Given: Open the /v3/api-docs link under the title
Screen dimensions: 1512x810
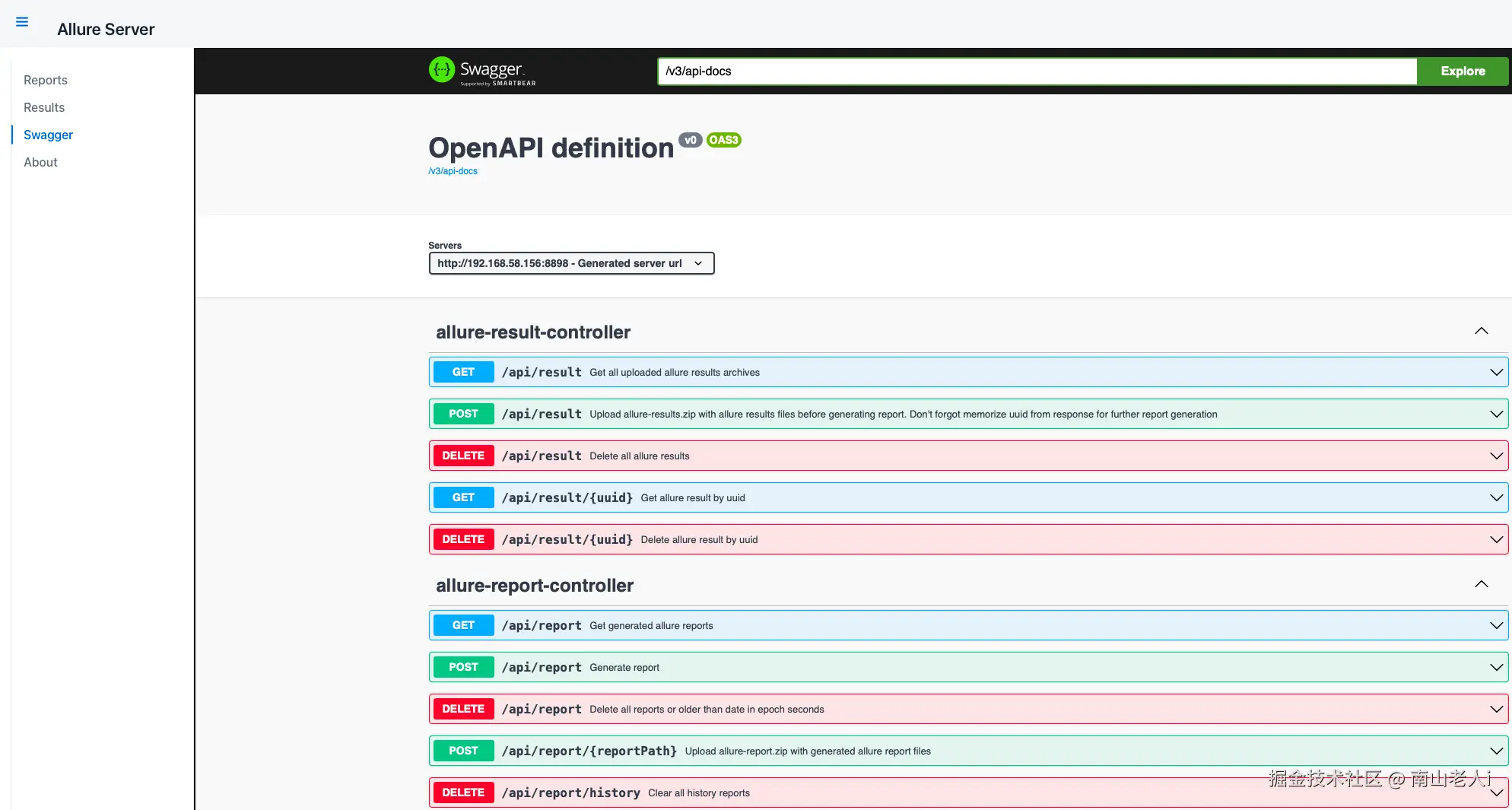Looking at the screenshot, I should 453,171.
